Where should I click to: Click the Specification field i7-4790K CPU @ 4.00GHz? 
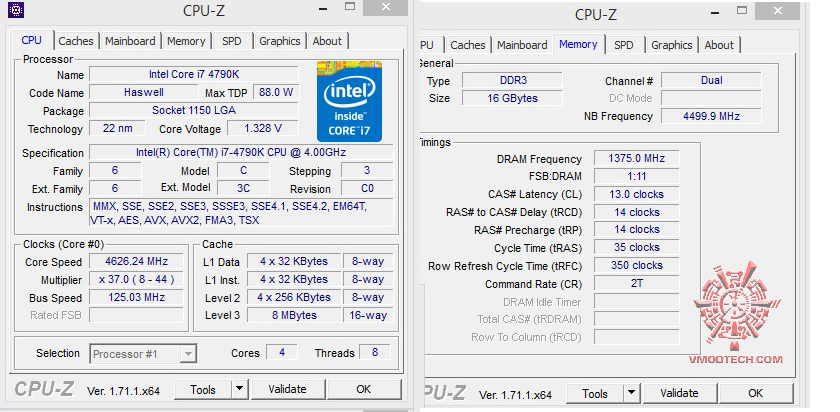pyautogui.click(x=241, y=152)
